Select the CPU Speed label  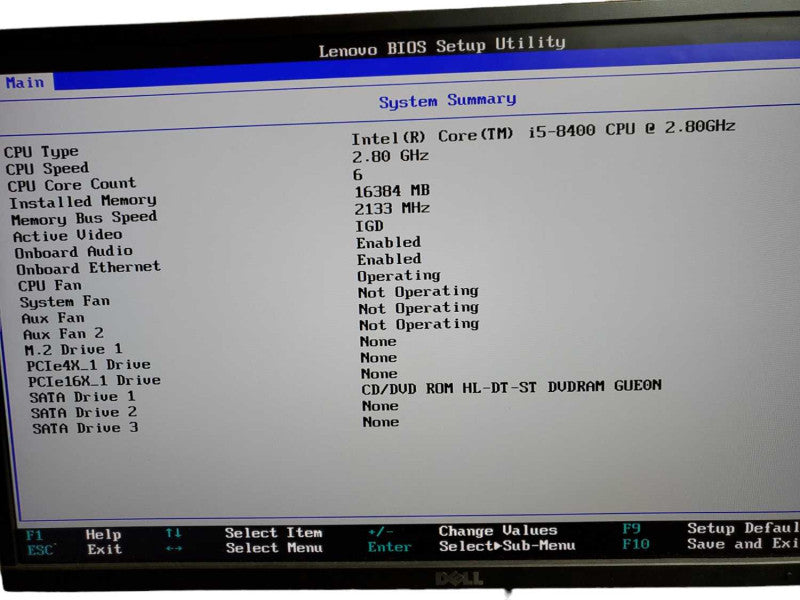47,169
